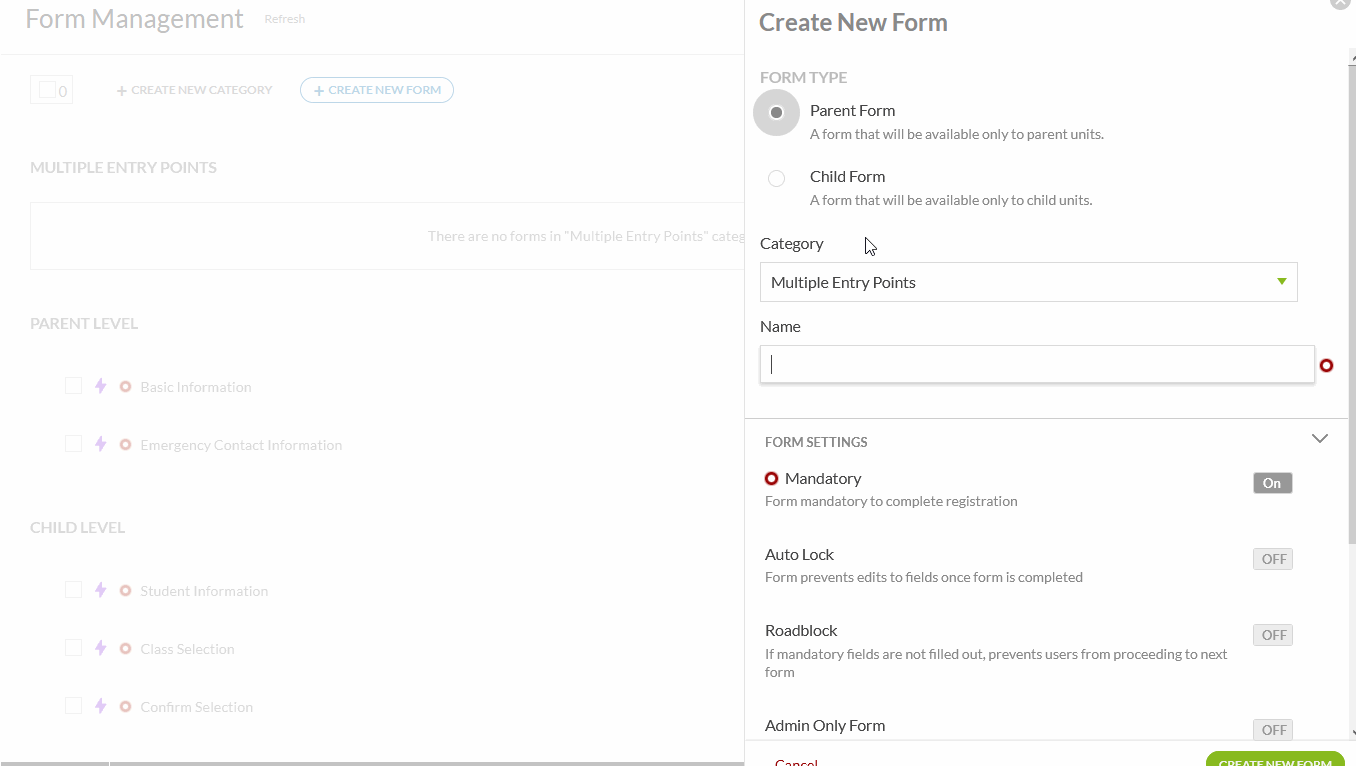1356x766 pixels.
Task: Click red circle icon next to Name field
Action: [x=1326, y=366]
